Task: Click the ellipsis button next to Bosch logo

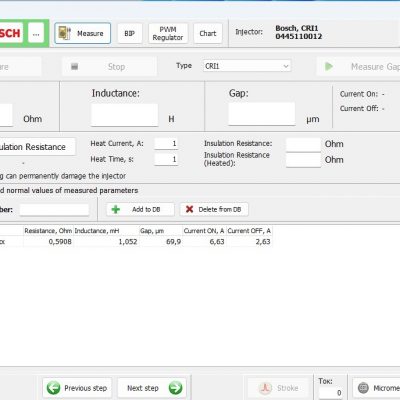Action: pos(36,33)
